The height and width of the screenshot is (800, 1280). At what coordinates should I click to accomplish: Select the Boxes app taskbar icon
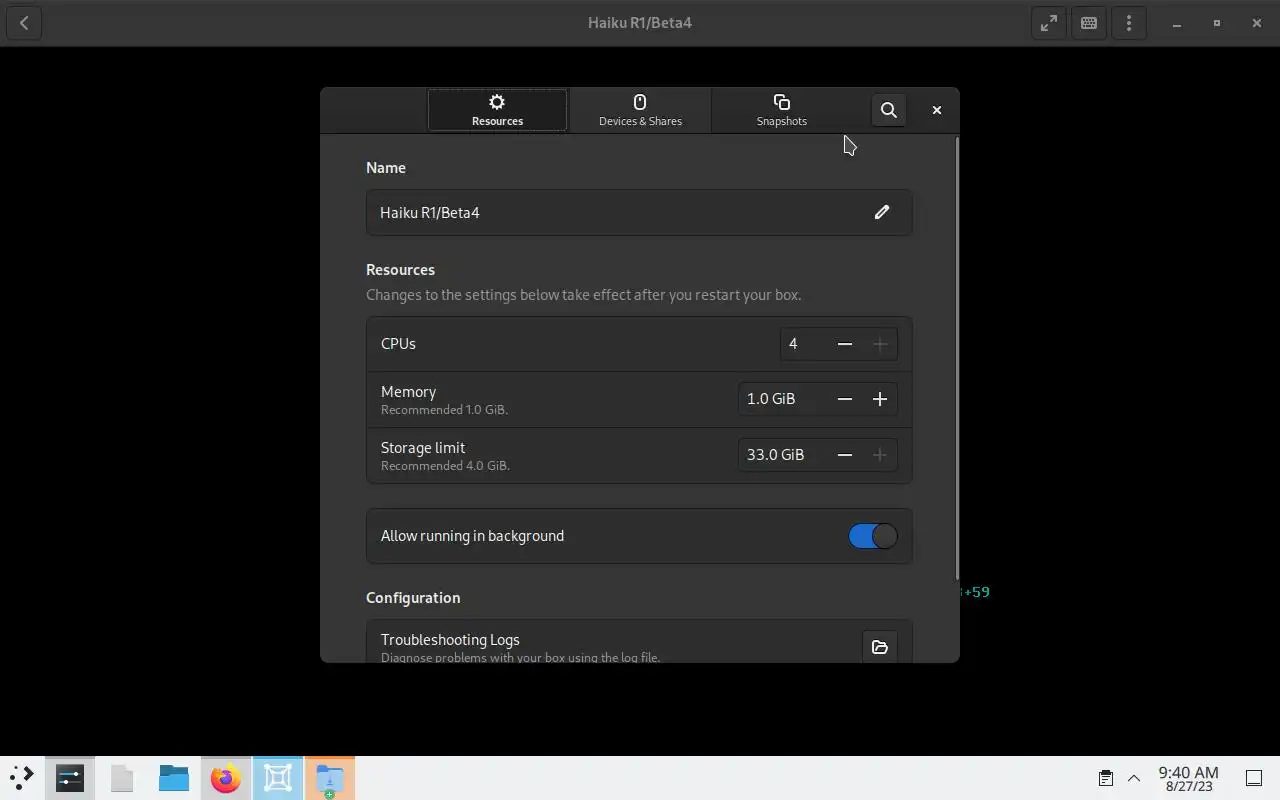[278, 778]
